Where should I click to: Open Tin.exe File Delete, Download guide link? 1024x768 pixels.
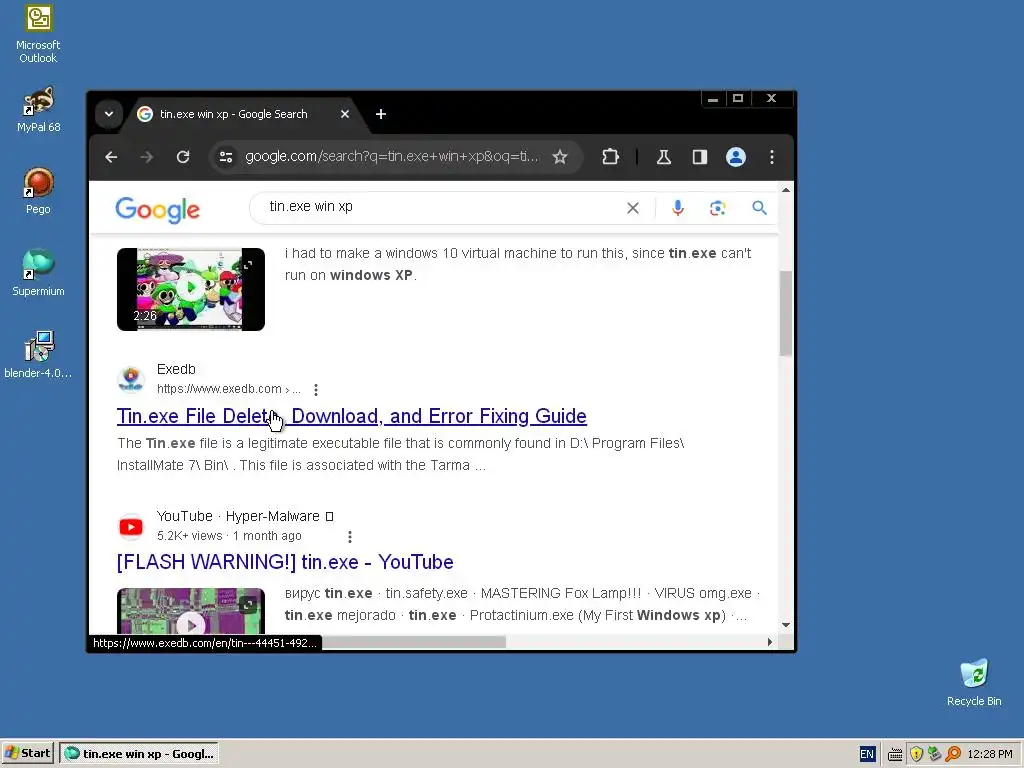[x=352, y=416]
